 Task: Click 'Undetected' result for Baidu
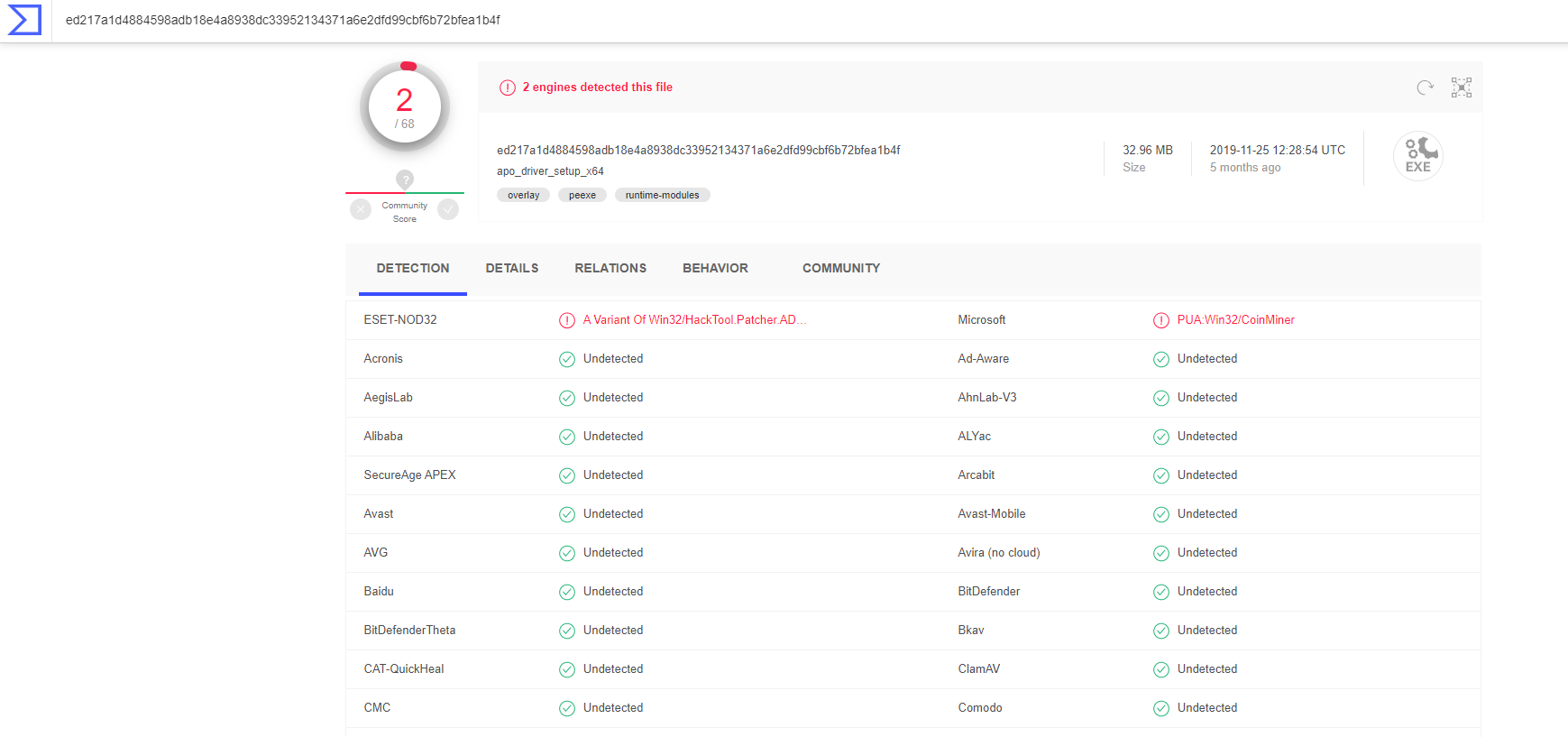613,592
